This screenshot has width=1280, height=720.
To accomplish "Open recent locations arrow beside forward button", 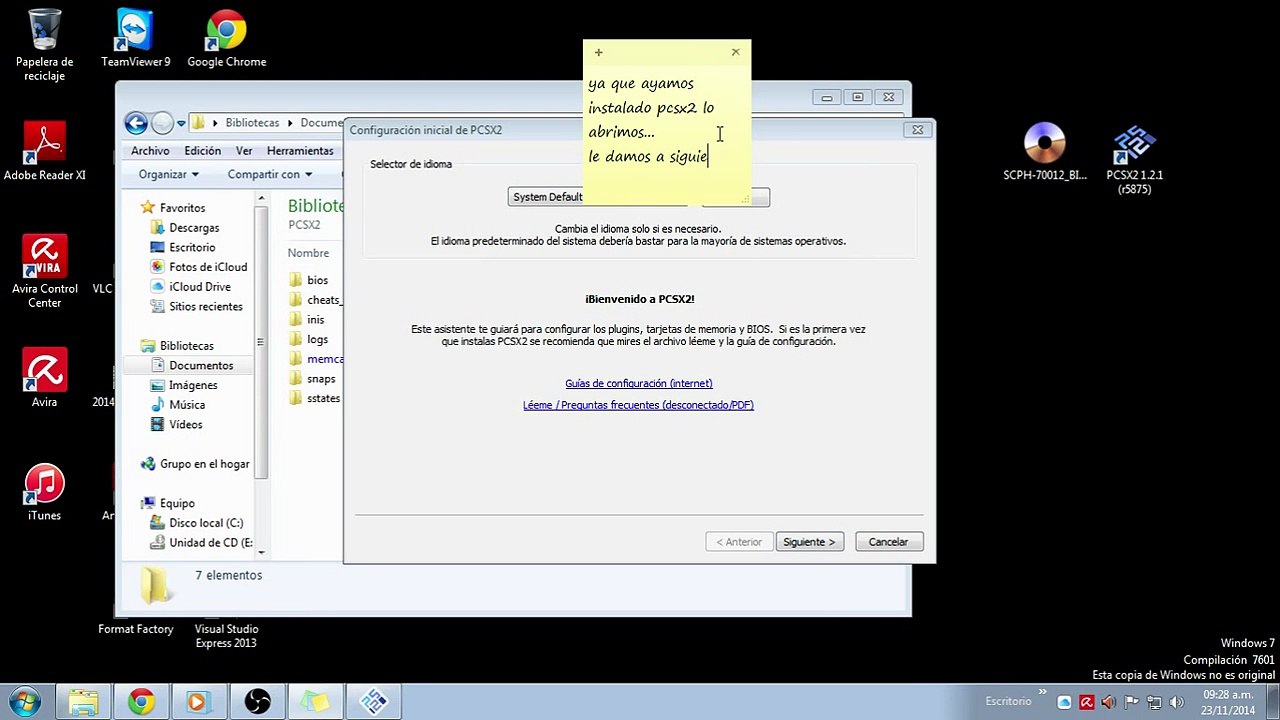I will pyautogui.click(x=181, y=123).
